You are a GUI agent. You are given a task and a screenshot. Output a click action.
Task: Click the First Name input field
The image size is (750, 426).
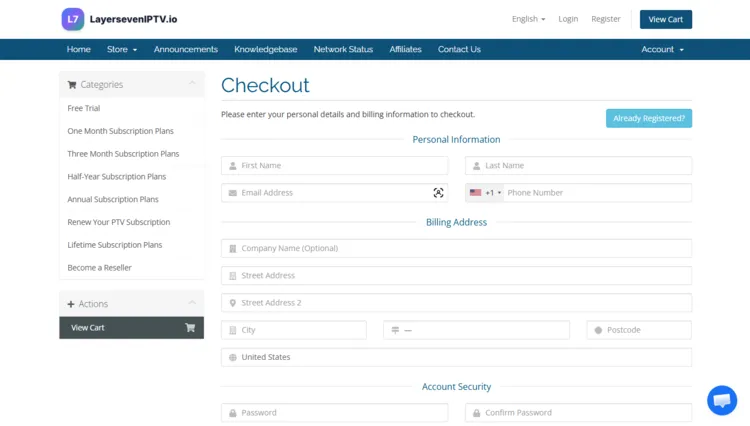point(336,166)
